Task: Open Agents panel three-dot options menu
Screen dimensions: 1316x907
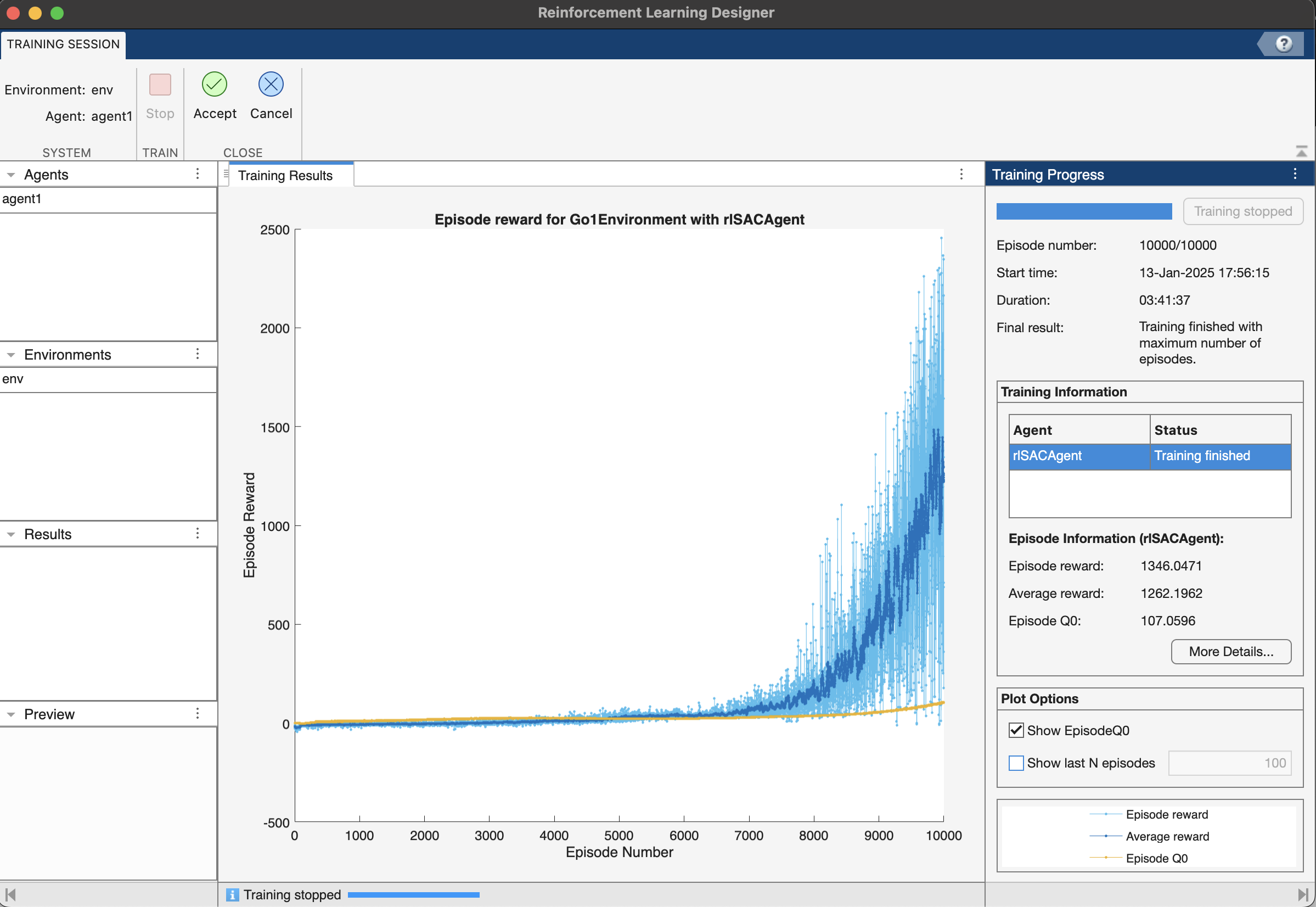Action: coord(198,174)
